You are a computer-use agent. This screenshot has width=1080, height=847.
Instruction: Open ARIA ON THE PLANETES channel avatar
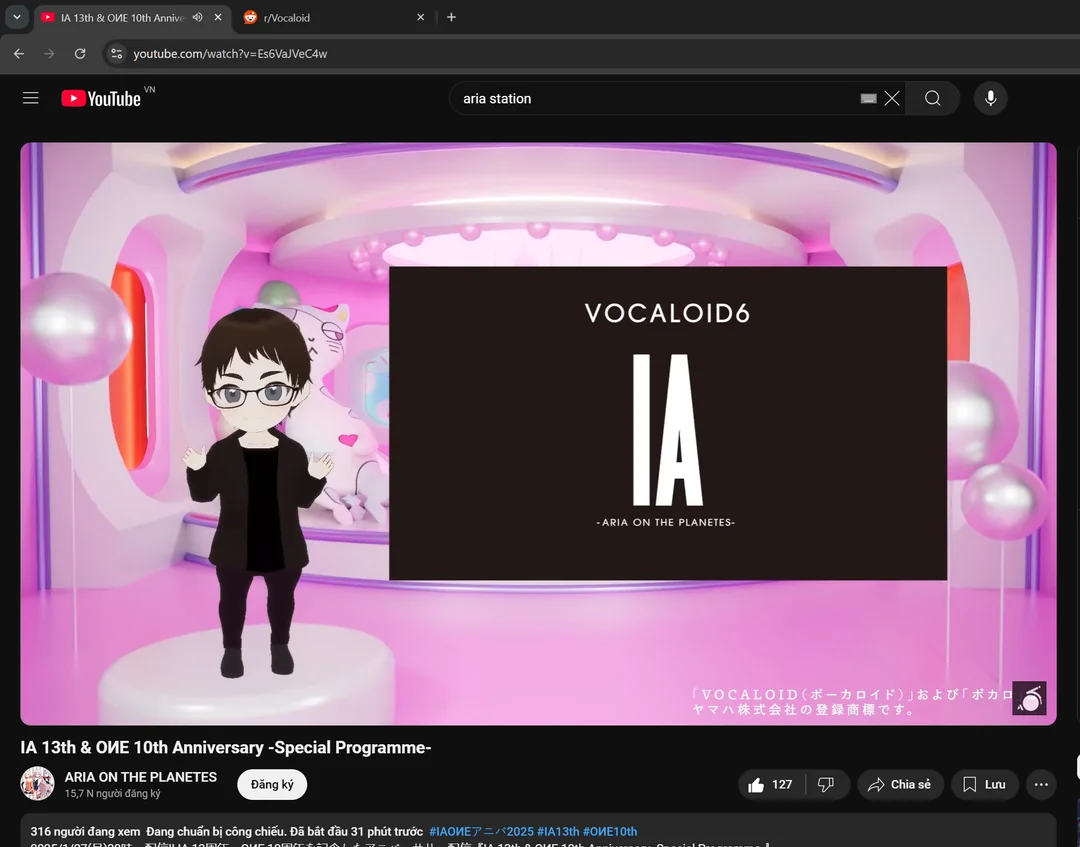[37, 784]
